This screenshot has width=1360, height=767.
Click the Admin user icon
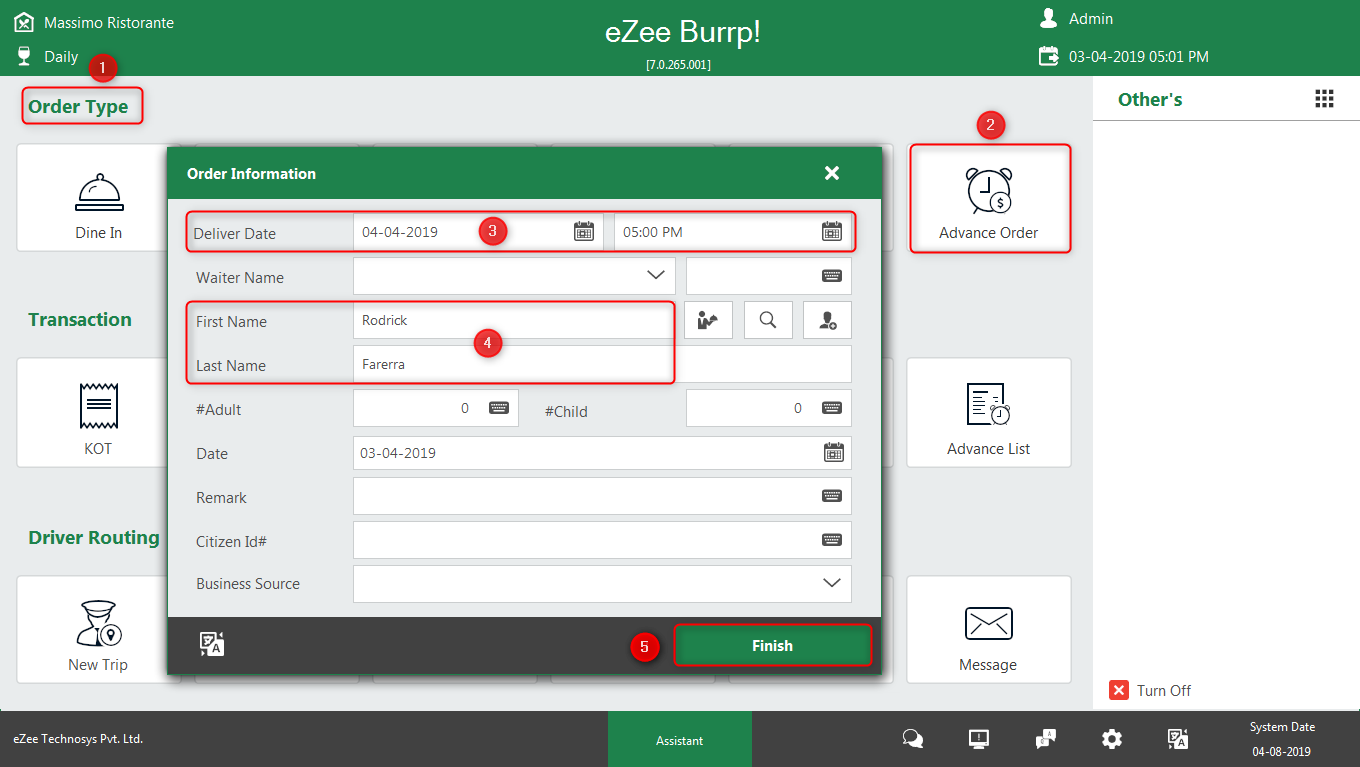pyautogui.click(x=1049, y=18)
